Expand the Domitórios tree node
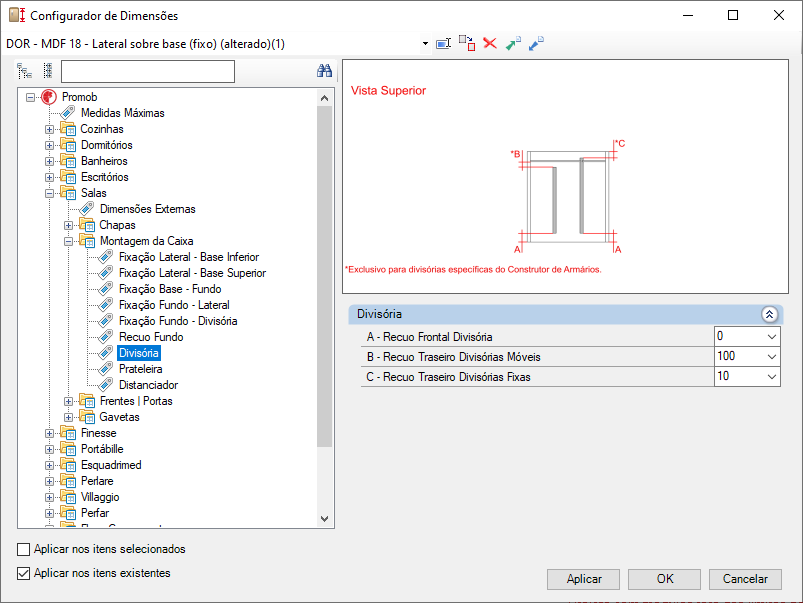This screenshot has height=615, width=803. [x=50, y=145]
